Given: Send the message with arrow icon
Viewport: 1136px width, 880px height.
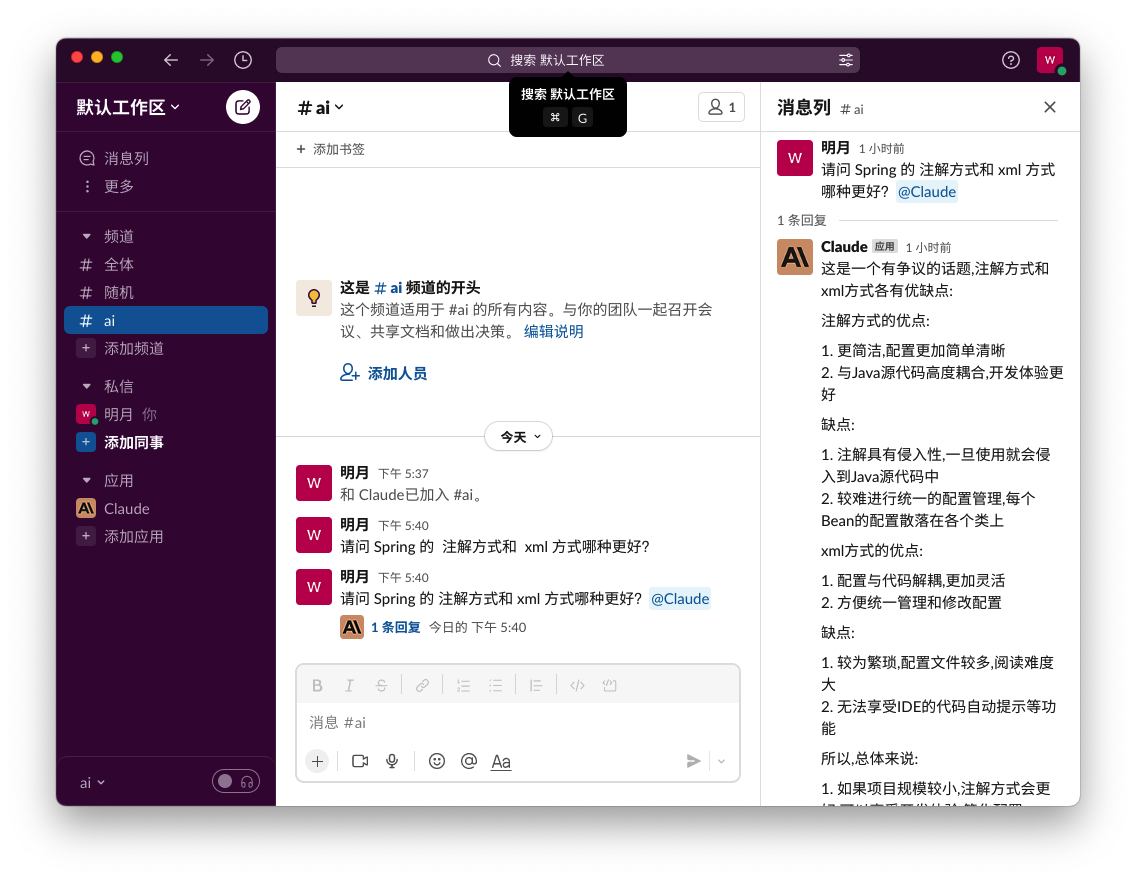Looking at the screenshot, I should 693,761.
